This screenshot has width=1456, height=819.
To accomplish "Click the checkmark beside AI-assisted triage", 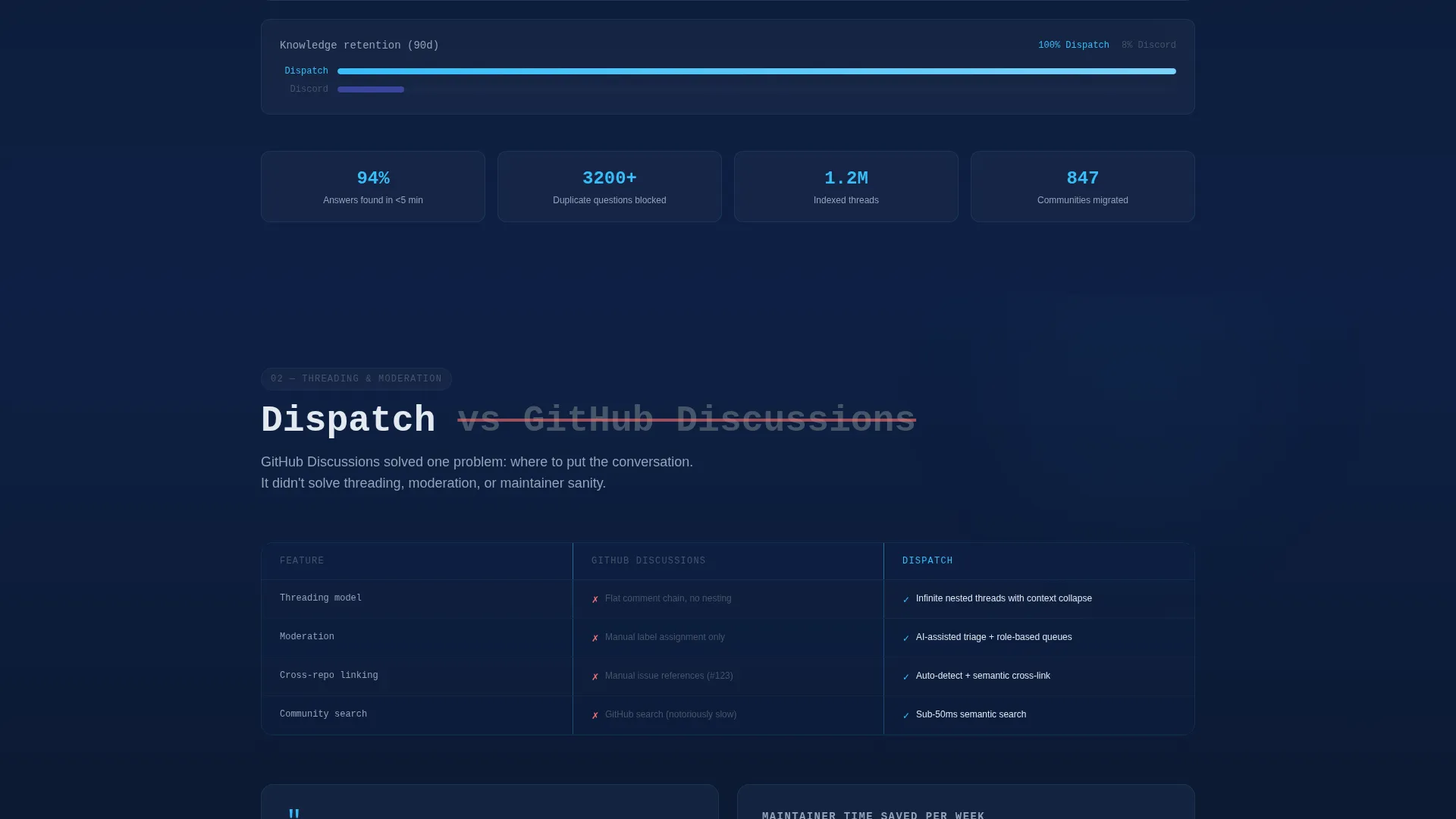I will 906,638.
